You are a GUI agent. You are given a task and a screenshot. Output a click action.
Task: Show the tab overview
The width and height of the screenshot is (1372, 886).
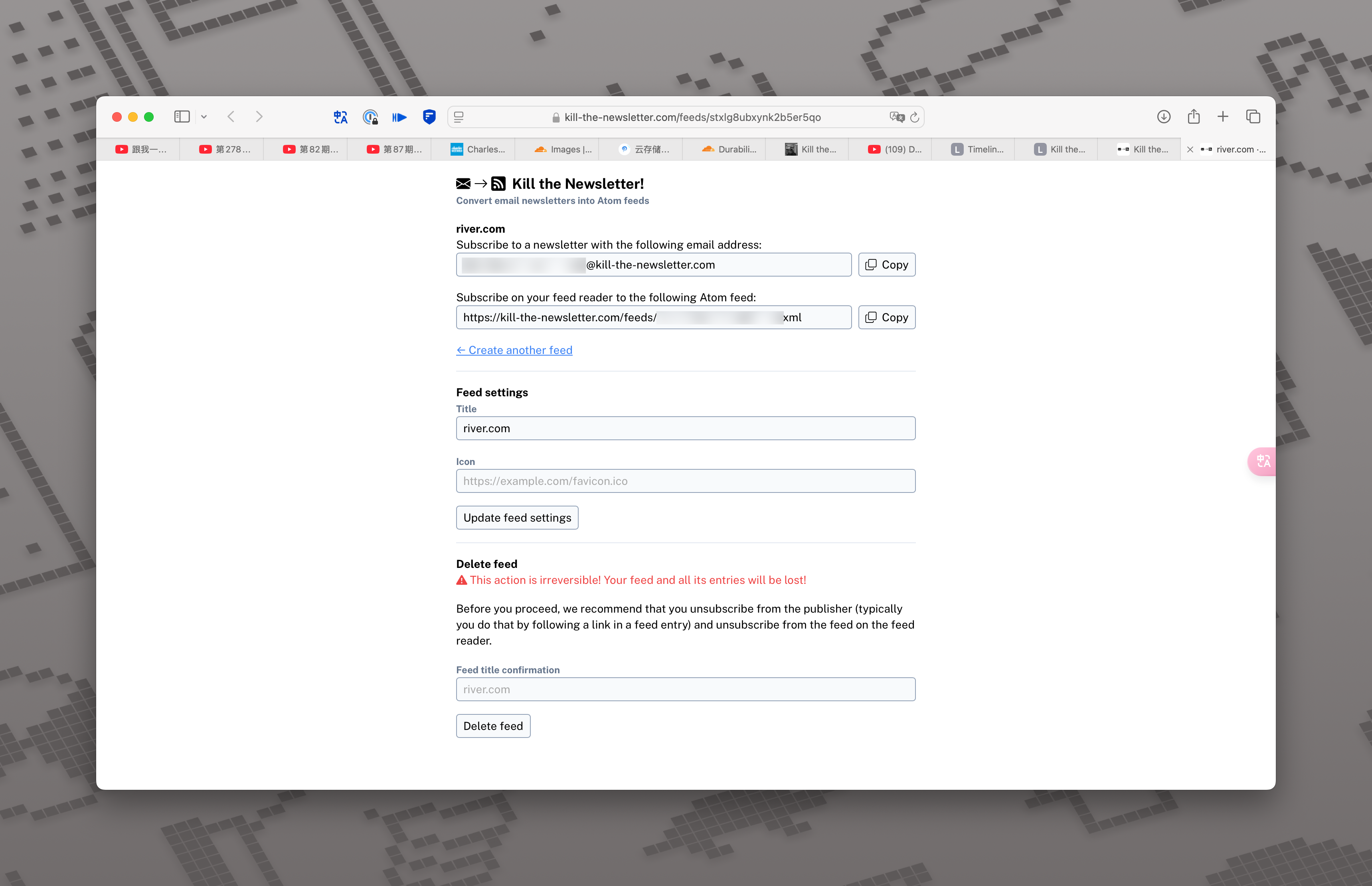click(x=1253, y=117)
